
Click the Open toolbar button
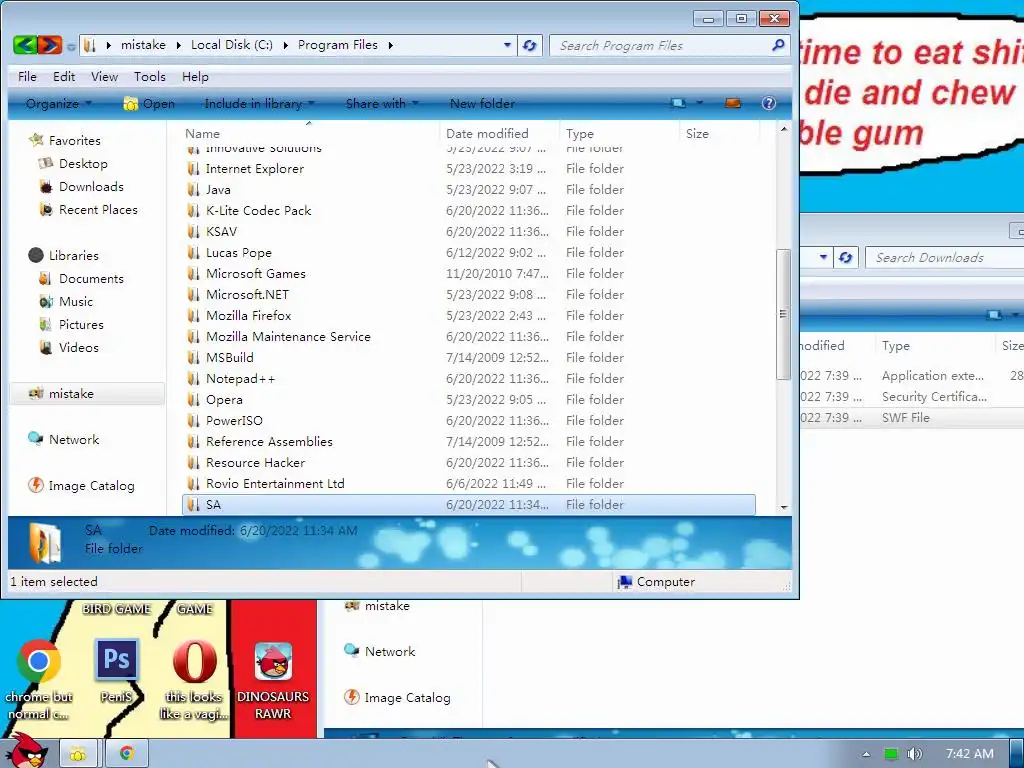pos(150,103)
